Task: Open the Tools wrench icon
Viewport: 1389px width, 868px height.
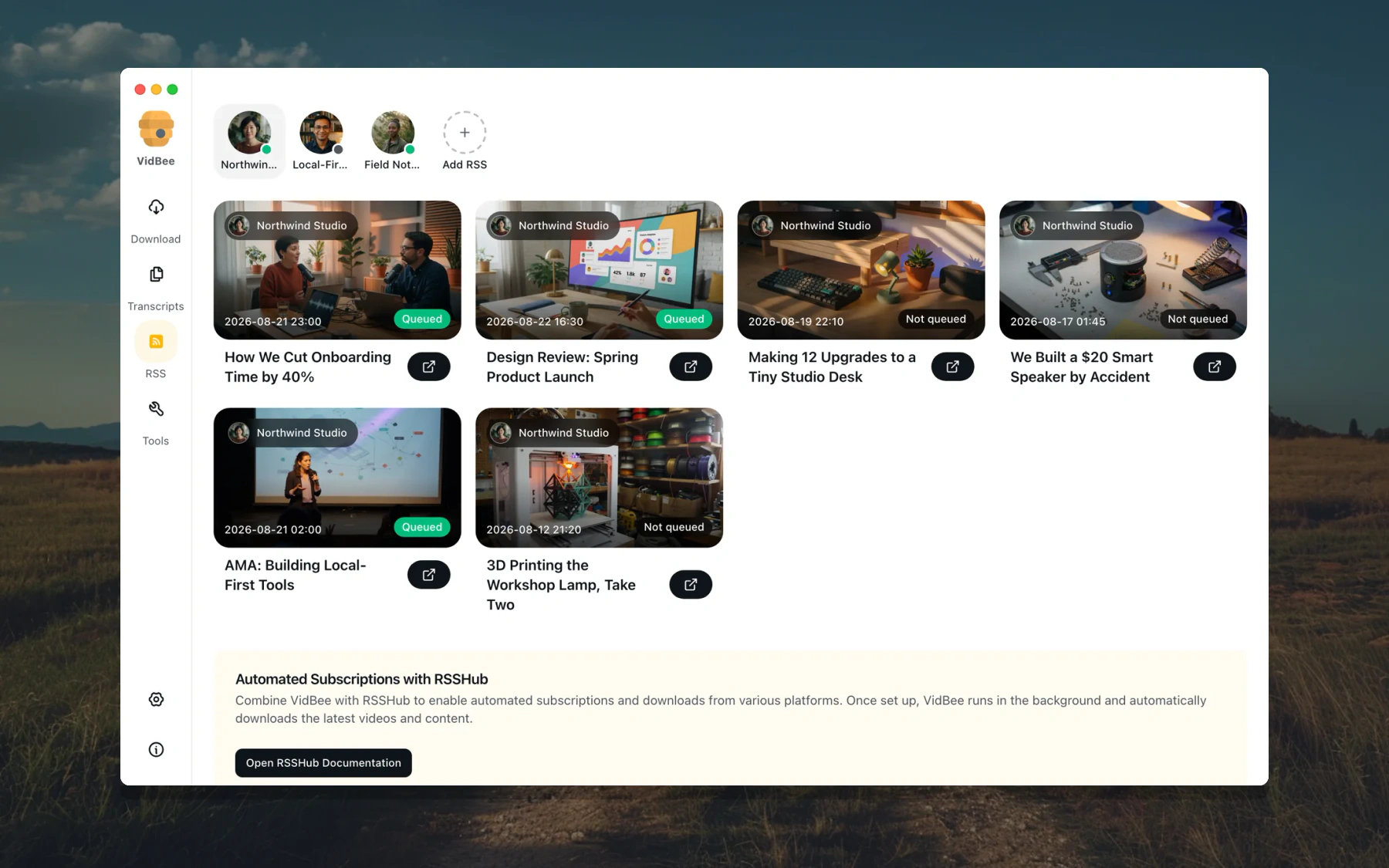Action: click(x=156, y=409)
